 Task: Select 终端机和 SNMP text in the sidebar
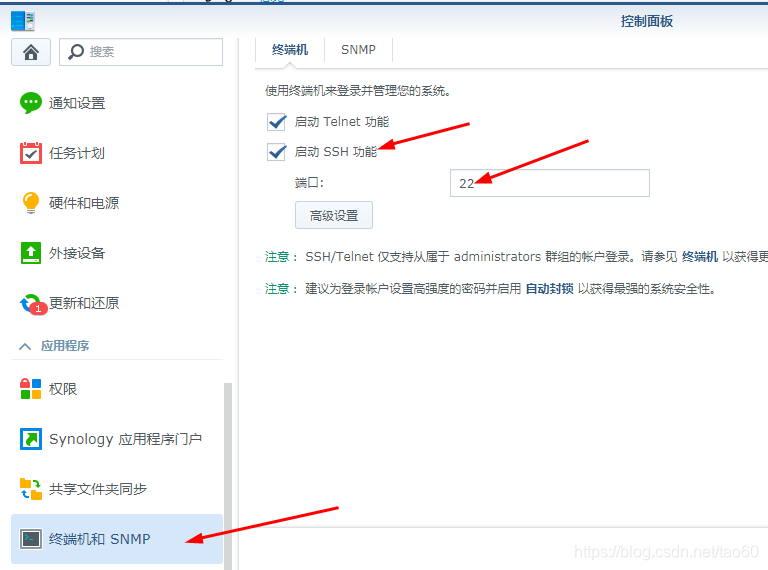99,539
